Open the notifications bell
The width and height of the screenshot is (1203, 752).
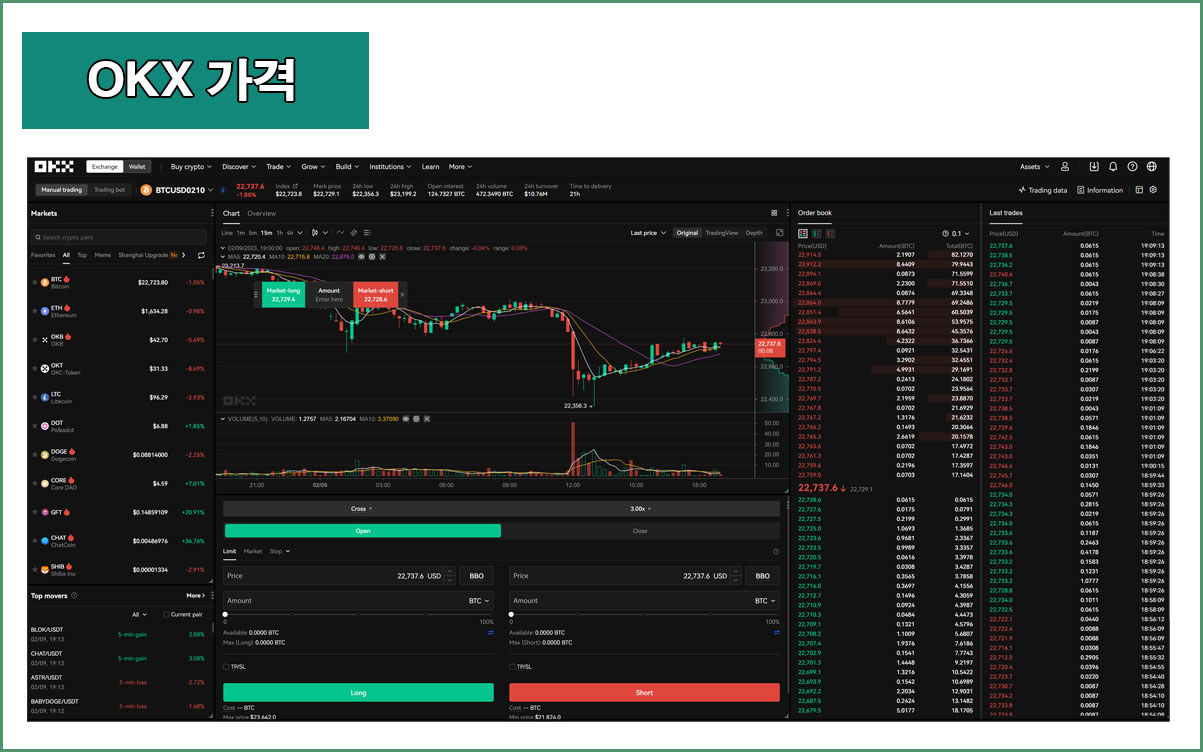[x=1113, y=167]
